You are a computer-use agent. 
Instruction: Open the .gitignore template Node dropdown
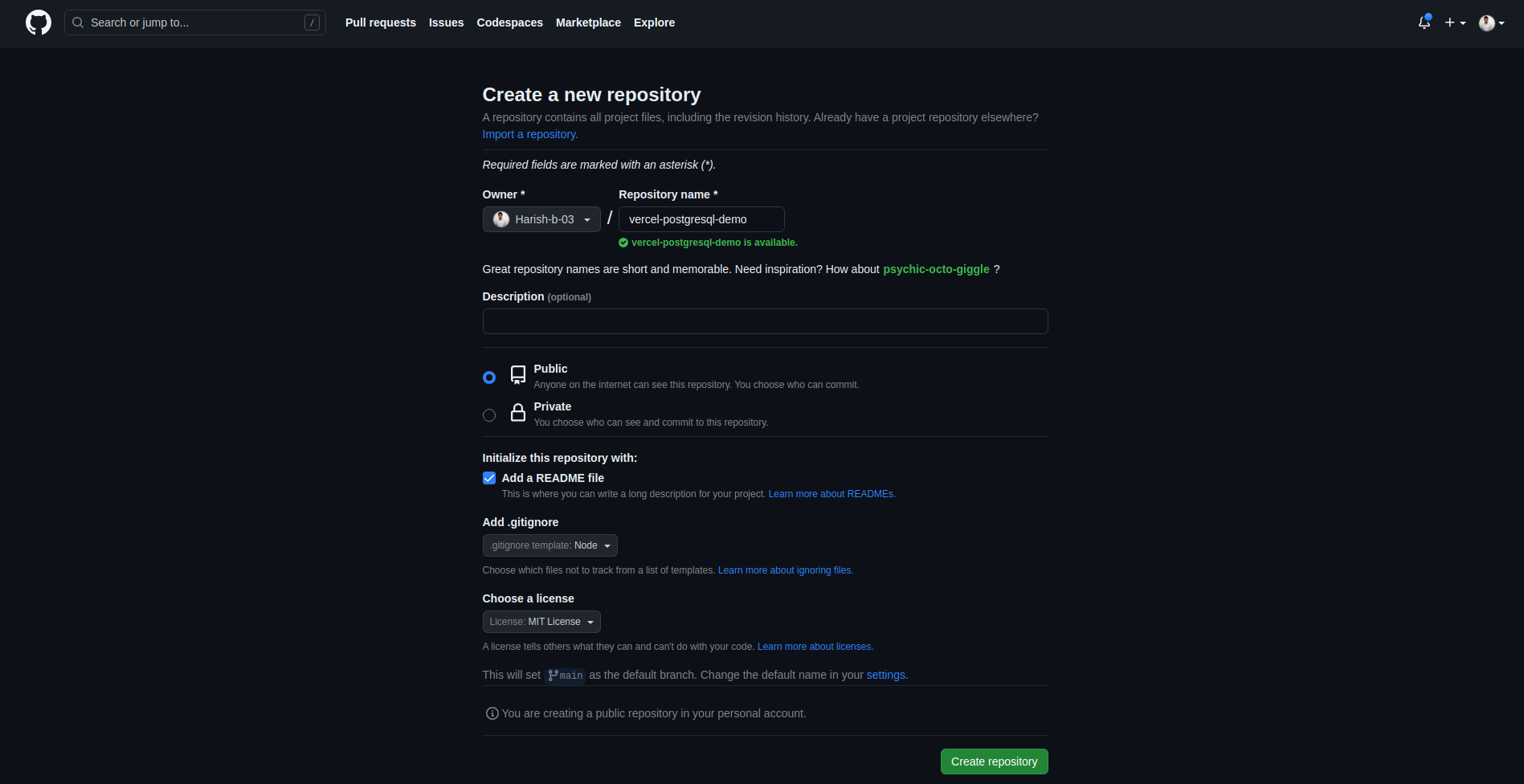pos(550,545)
